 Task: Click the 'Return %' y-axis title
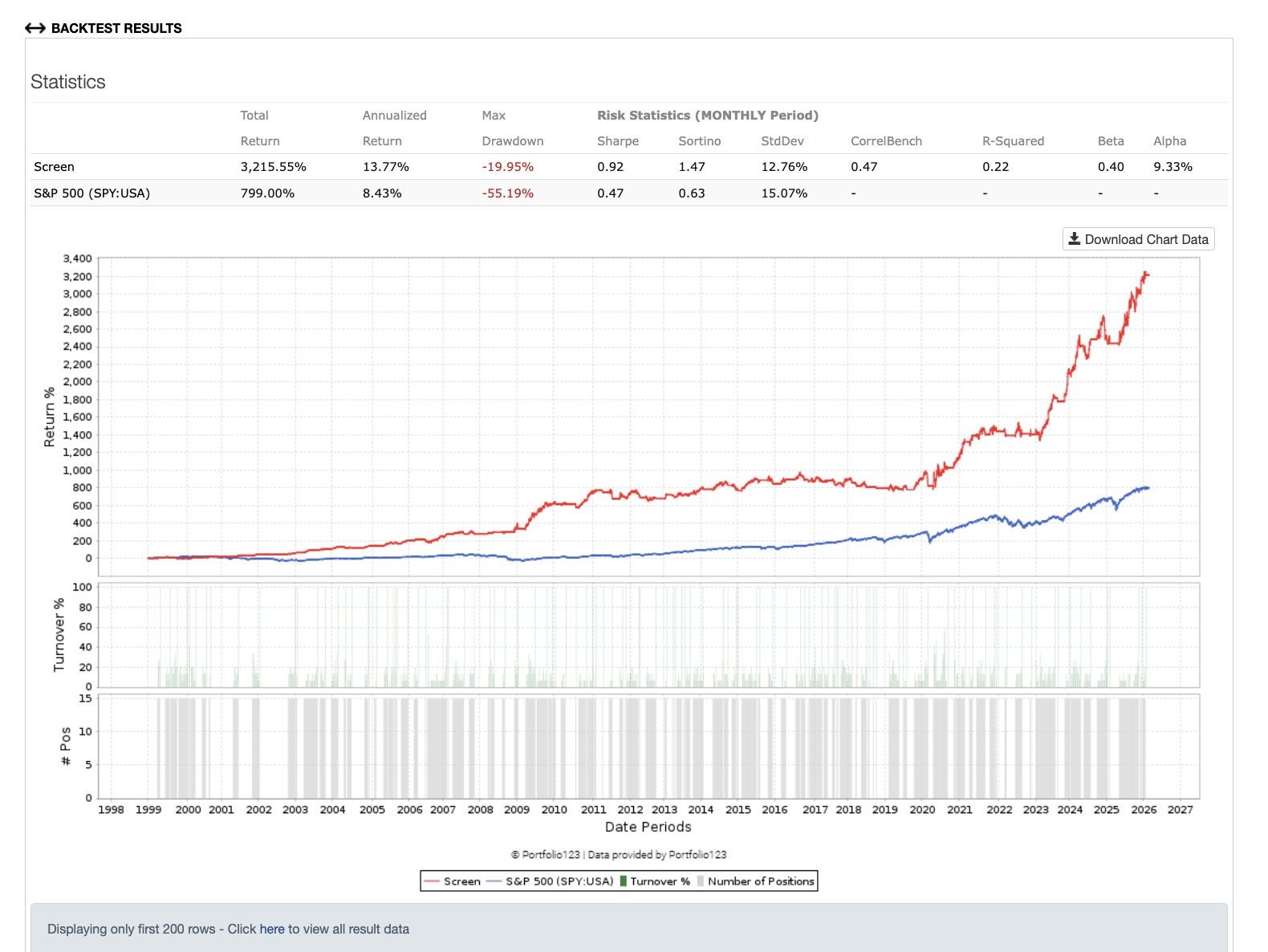pos(50,417)
